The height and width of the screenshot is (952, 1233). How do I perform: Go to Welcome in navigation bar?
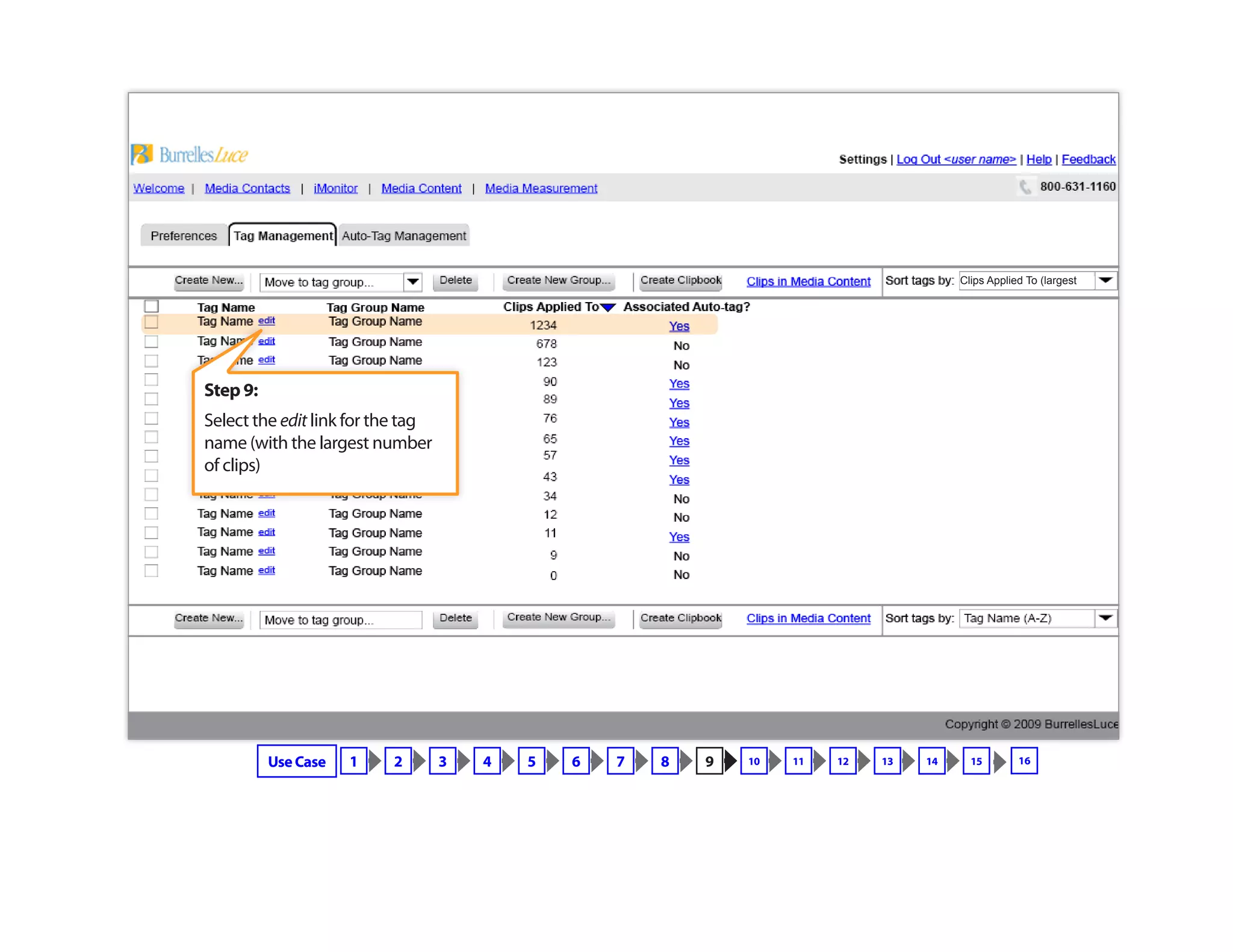click(x=159, y=188)
